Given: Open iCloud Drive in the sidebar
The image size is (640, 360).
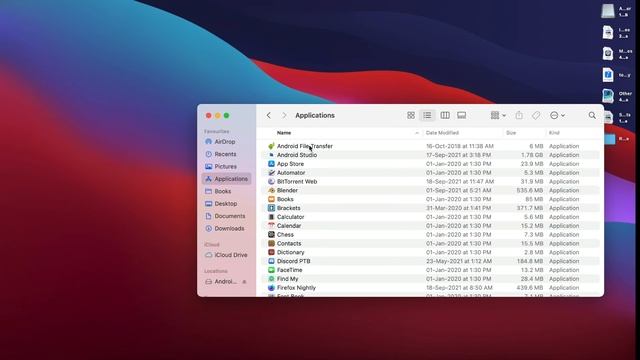Looking at the screenshot, I should [227, 255].
